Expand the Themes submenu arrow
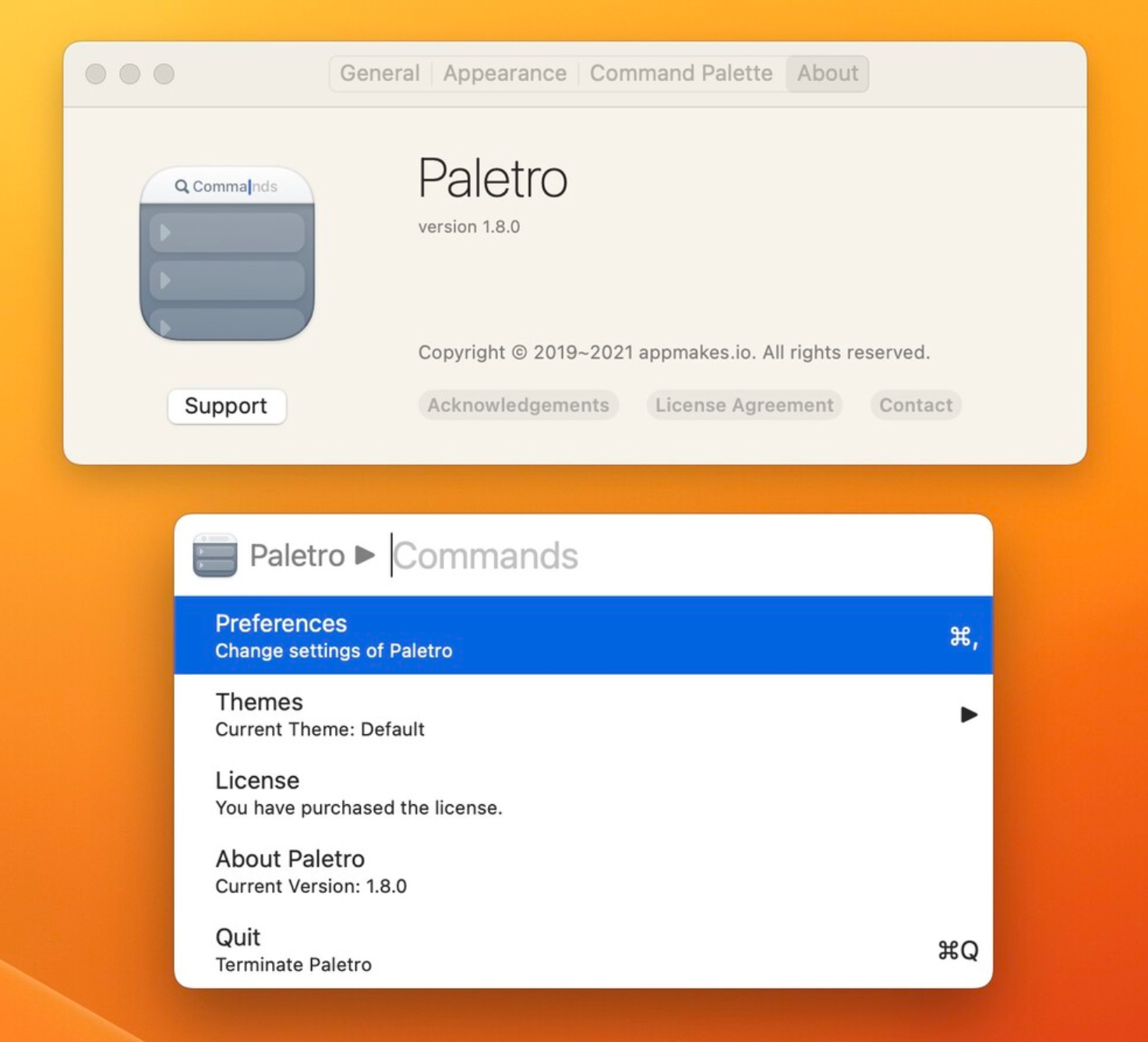The image size is (1148, 1042). click(969, 715)
